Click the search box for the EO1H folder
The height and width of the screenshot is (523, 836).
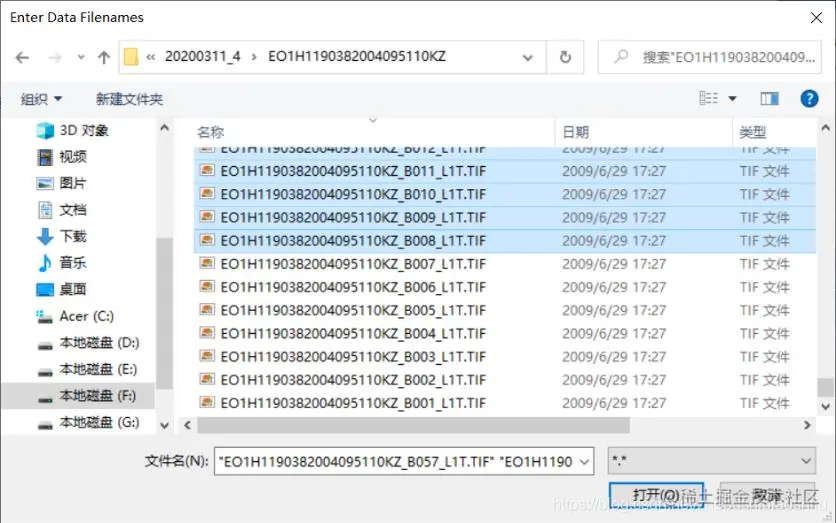point(709,57)
